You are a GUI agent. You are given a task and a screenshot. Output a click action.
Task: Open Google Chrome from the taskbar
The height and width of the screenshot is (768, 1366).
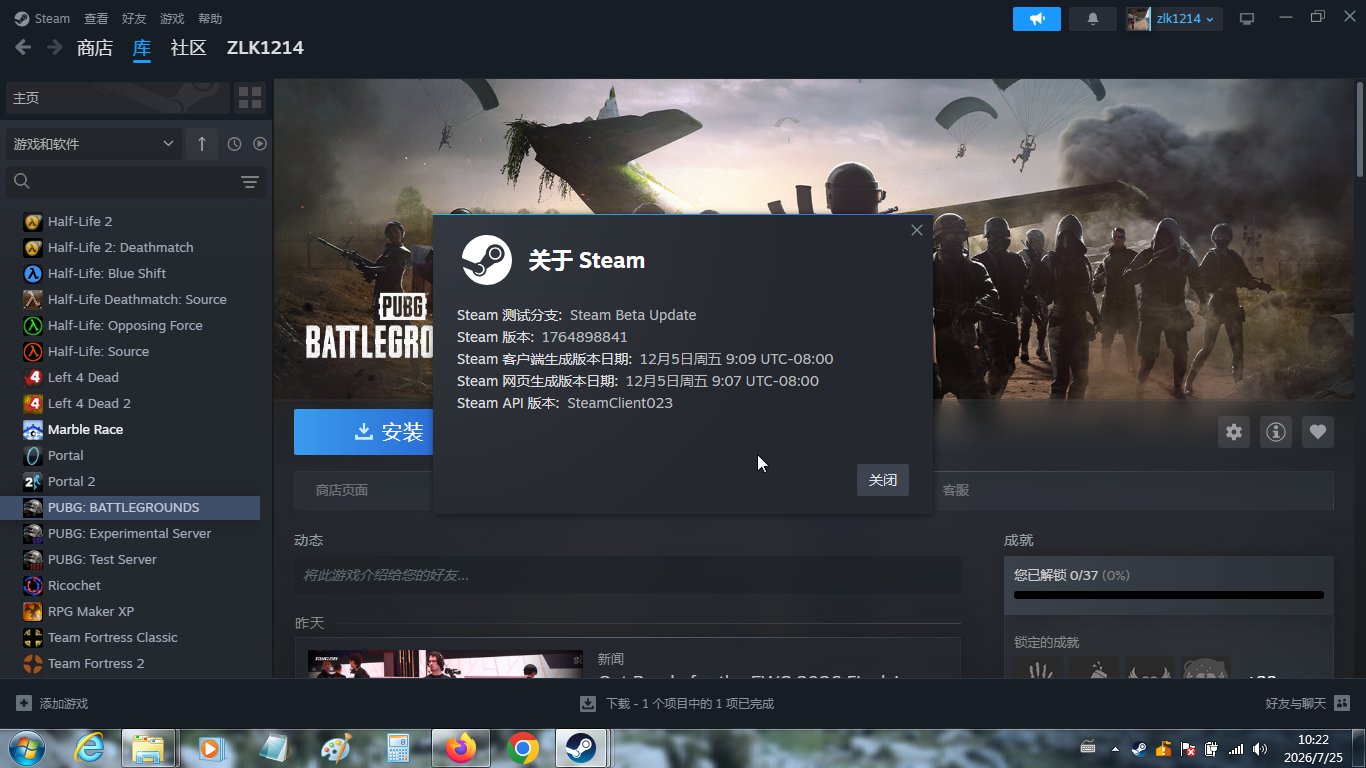click(x=522, y=748)
